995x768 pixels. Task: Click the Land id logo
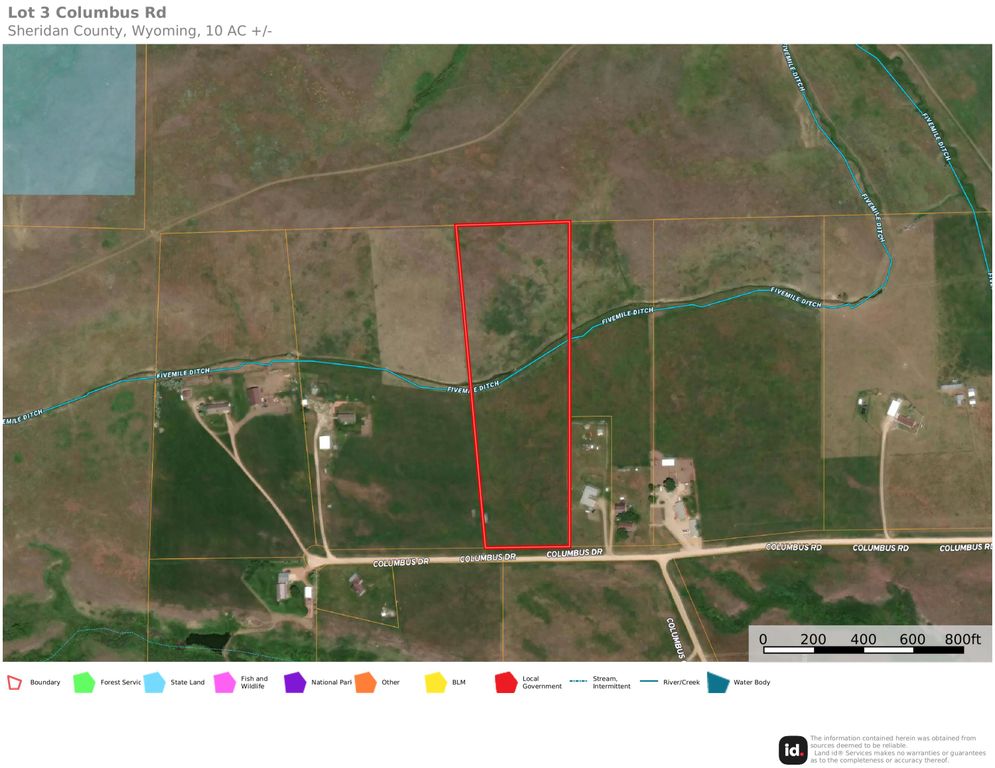point(793,750)
